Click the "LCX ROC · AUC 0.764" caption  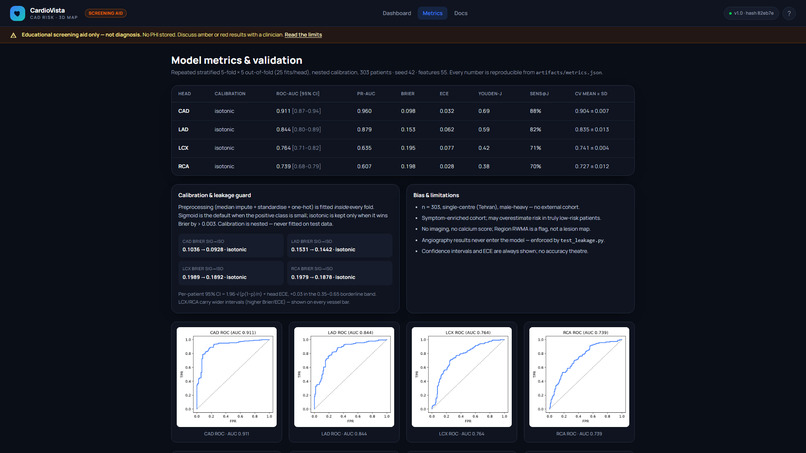click(x=462, y=434)
